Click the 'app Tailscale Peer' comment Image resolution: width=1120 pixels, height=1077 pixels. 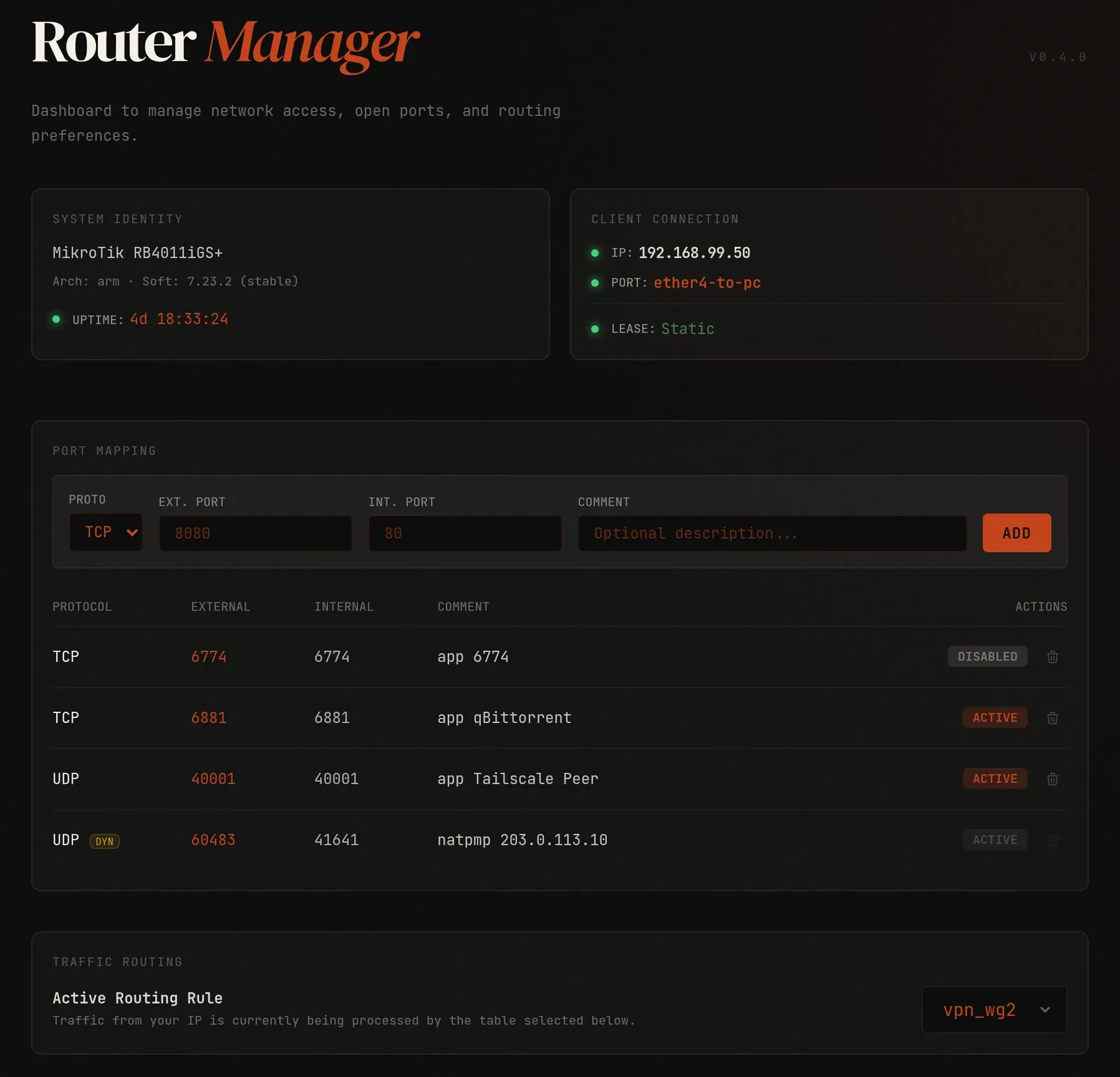click(x=518, y=778)
